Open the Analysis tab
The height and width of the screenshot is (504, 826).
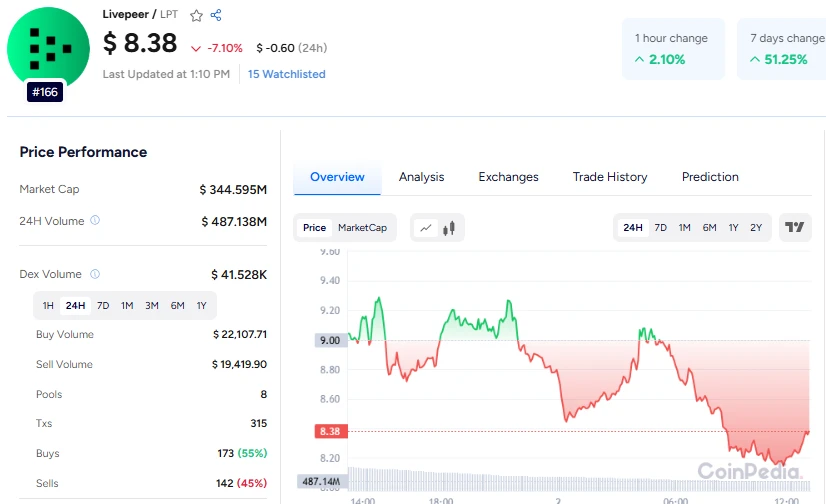[x=421, y=177]
